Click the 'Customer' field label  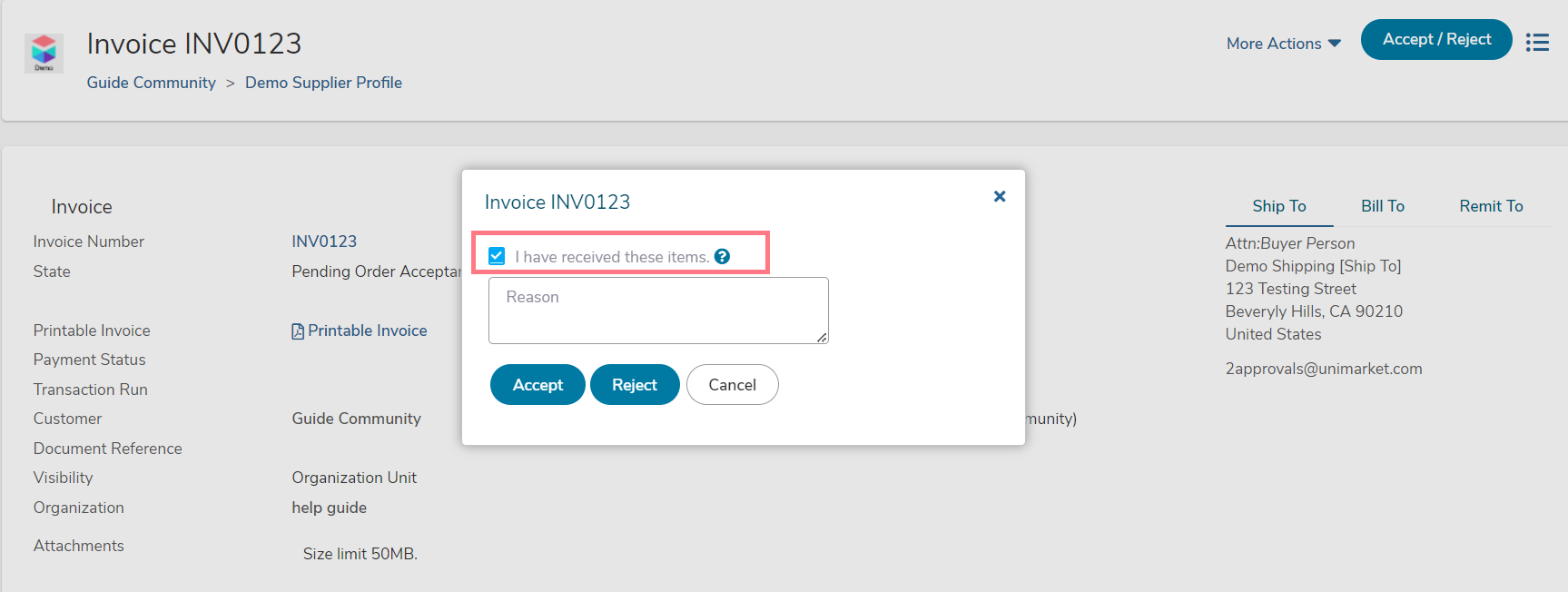(68, 419)
